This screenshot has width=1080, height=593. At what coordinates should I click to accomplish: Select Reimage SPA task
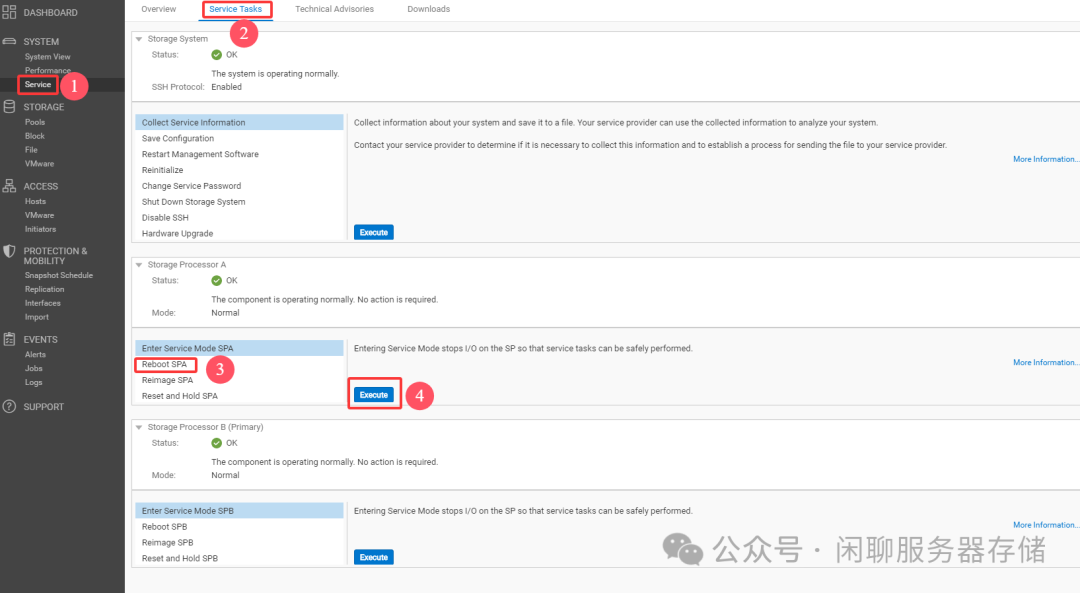click(239, 380)
